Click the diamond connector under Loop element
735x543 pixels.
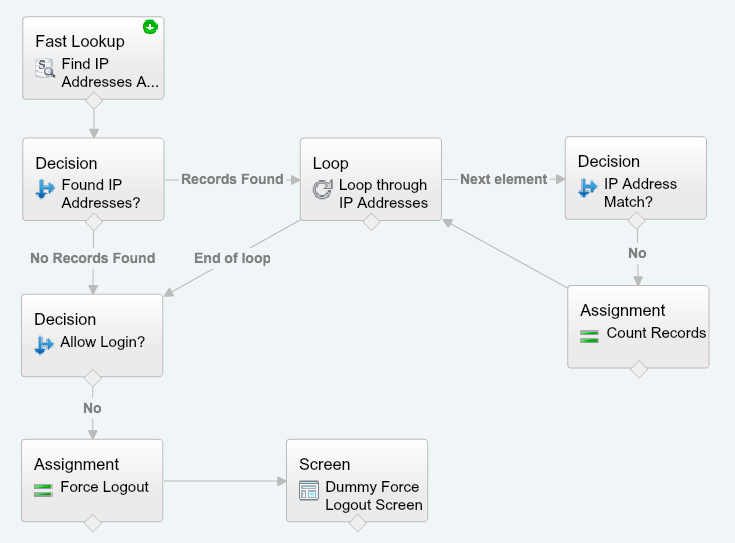click(371, 222)
